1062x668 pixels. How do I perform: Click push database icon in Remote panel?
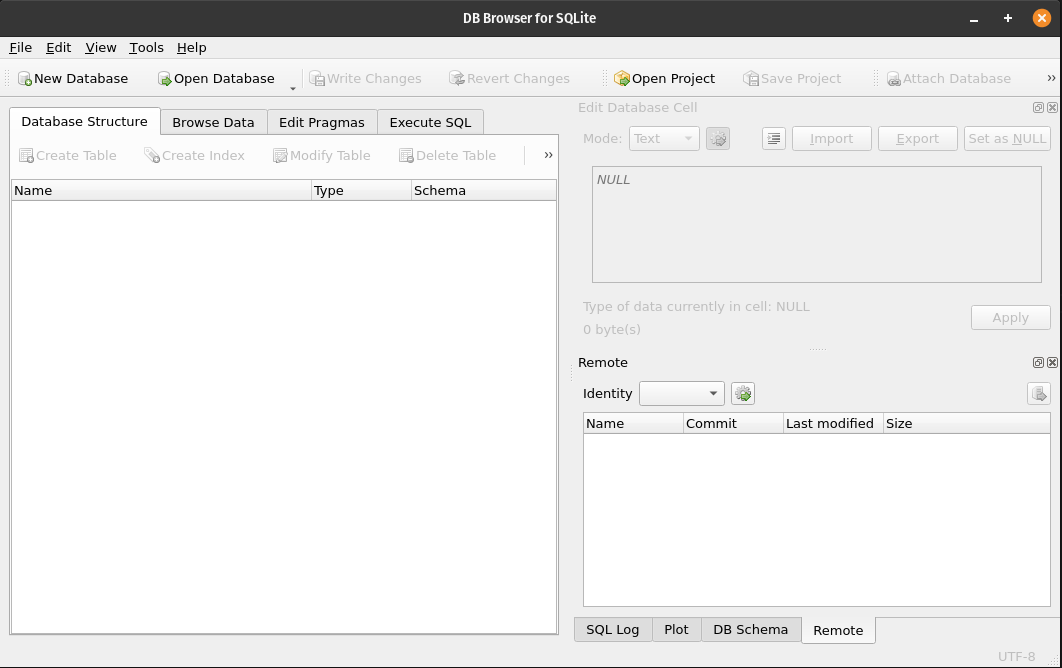tap(1038, 394)
